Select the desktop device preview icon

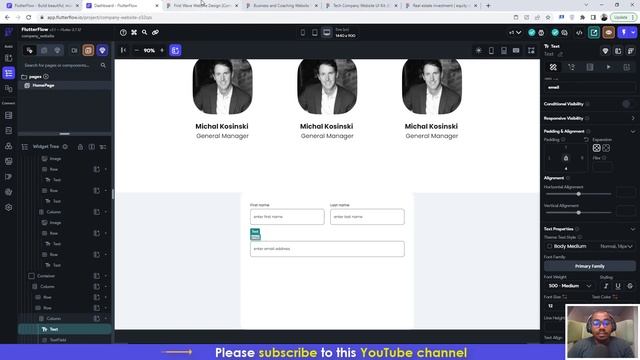coord(327,33)
